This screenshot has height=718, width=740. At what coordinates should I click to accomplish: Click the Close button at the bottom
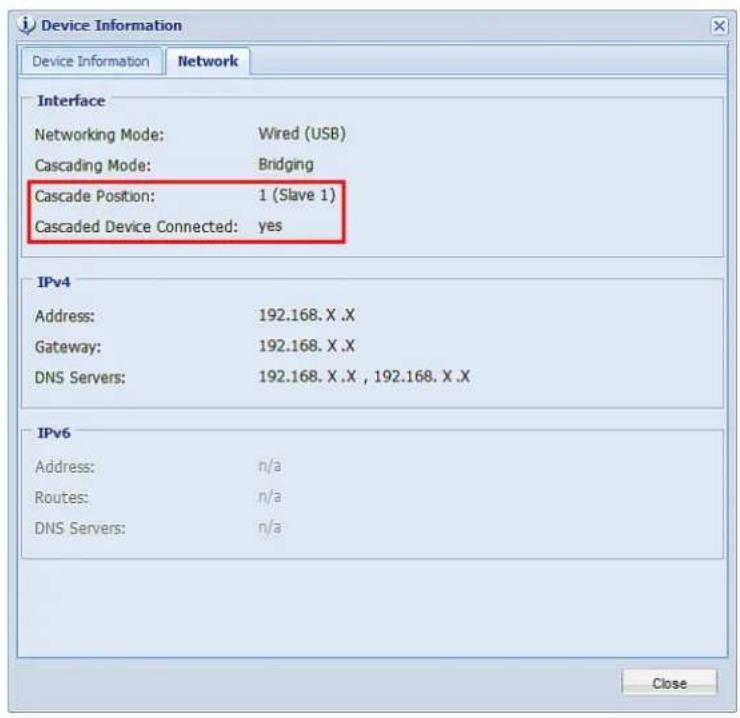point(669,683)
